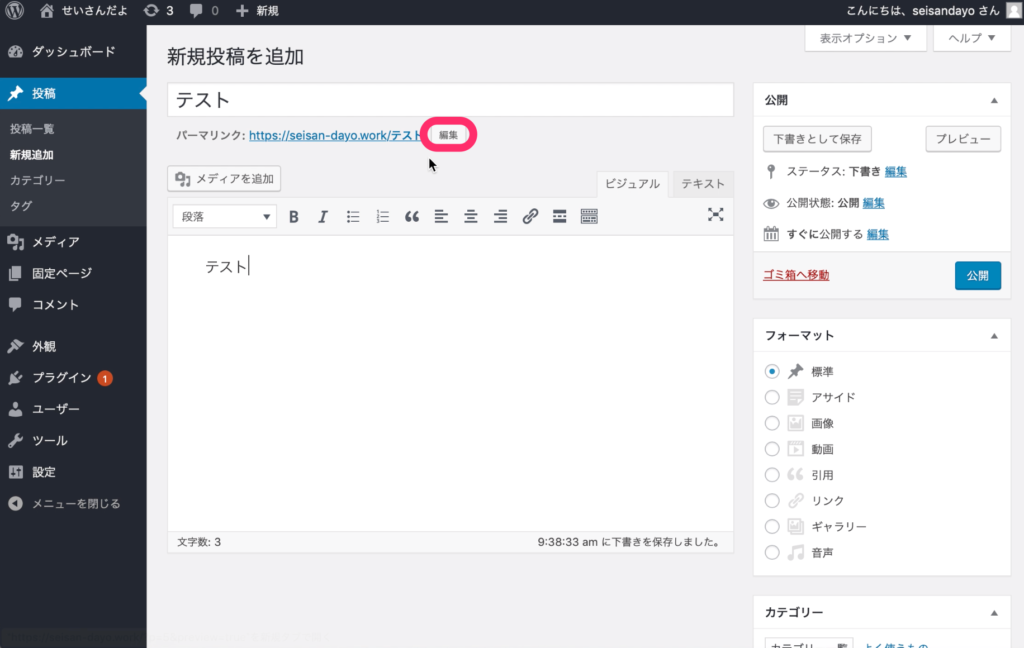
Task: Choose the 画像 format radio button
Action: tap(772, 423)
